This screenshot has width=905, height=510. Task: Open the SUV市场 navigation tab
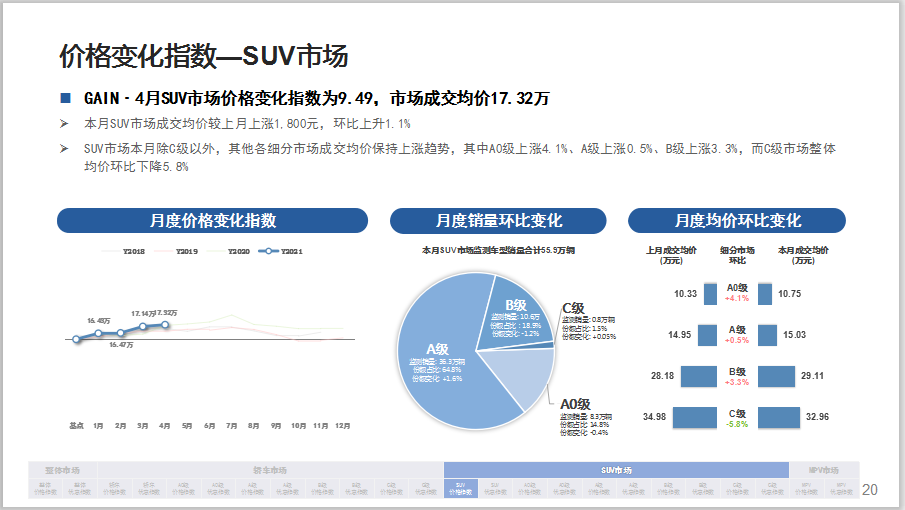[x=616, y=470]
